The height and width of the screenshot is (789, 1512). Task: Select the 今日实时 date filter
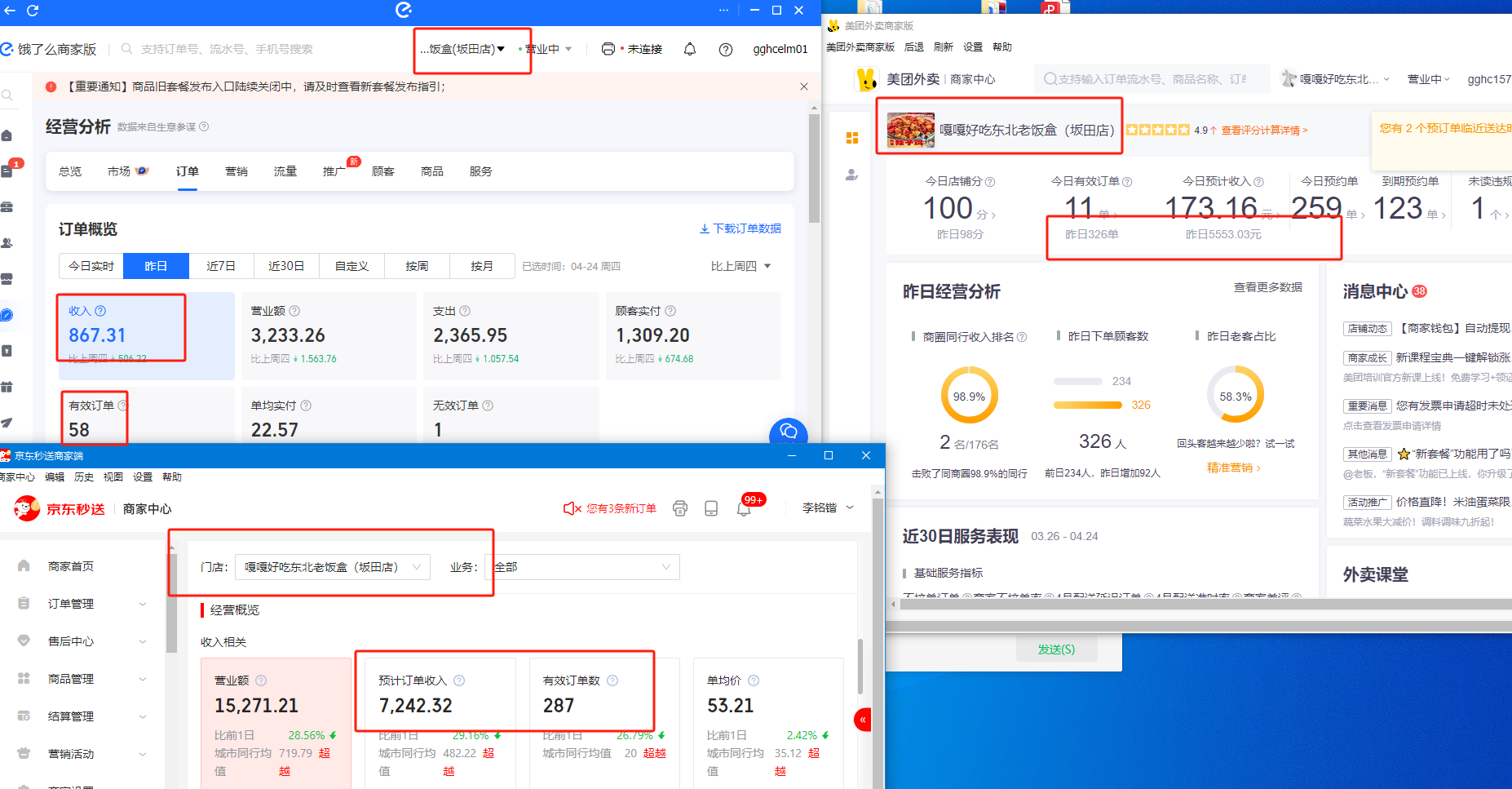(91, 266)
